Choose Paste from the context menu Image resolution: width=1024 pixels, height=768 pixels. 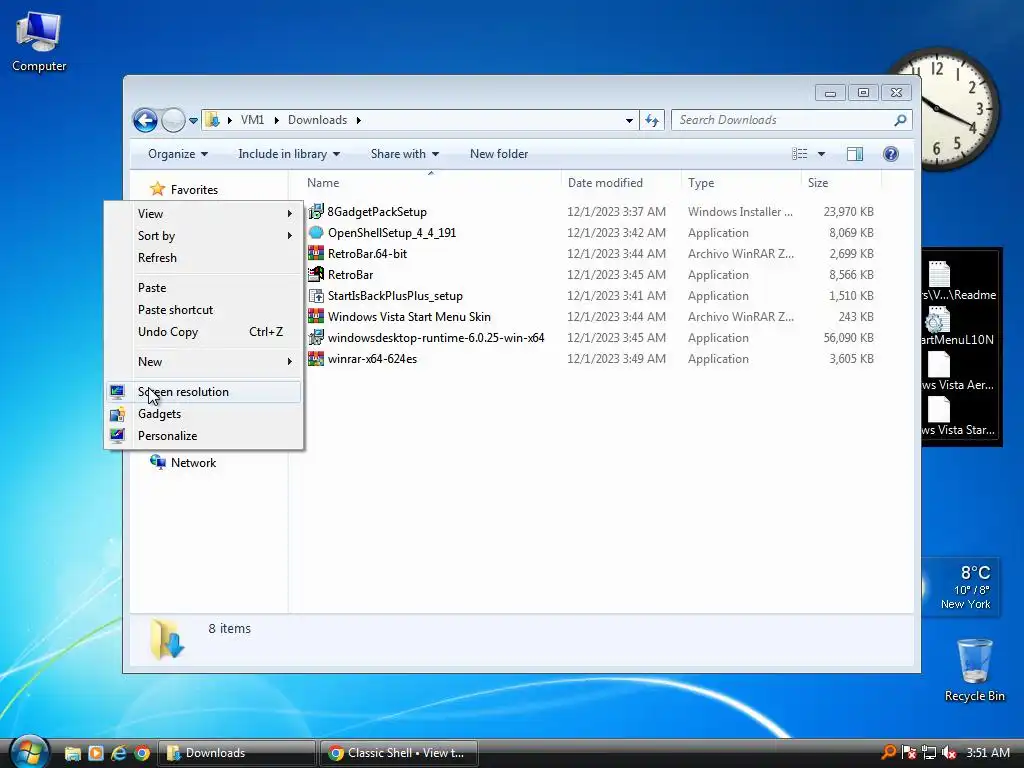click(x=203, y=287)
